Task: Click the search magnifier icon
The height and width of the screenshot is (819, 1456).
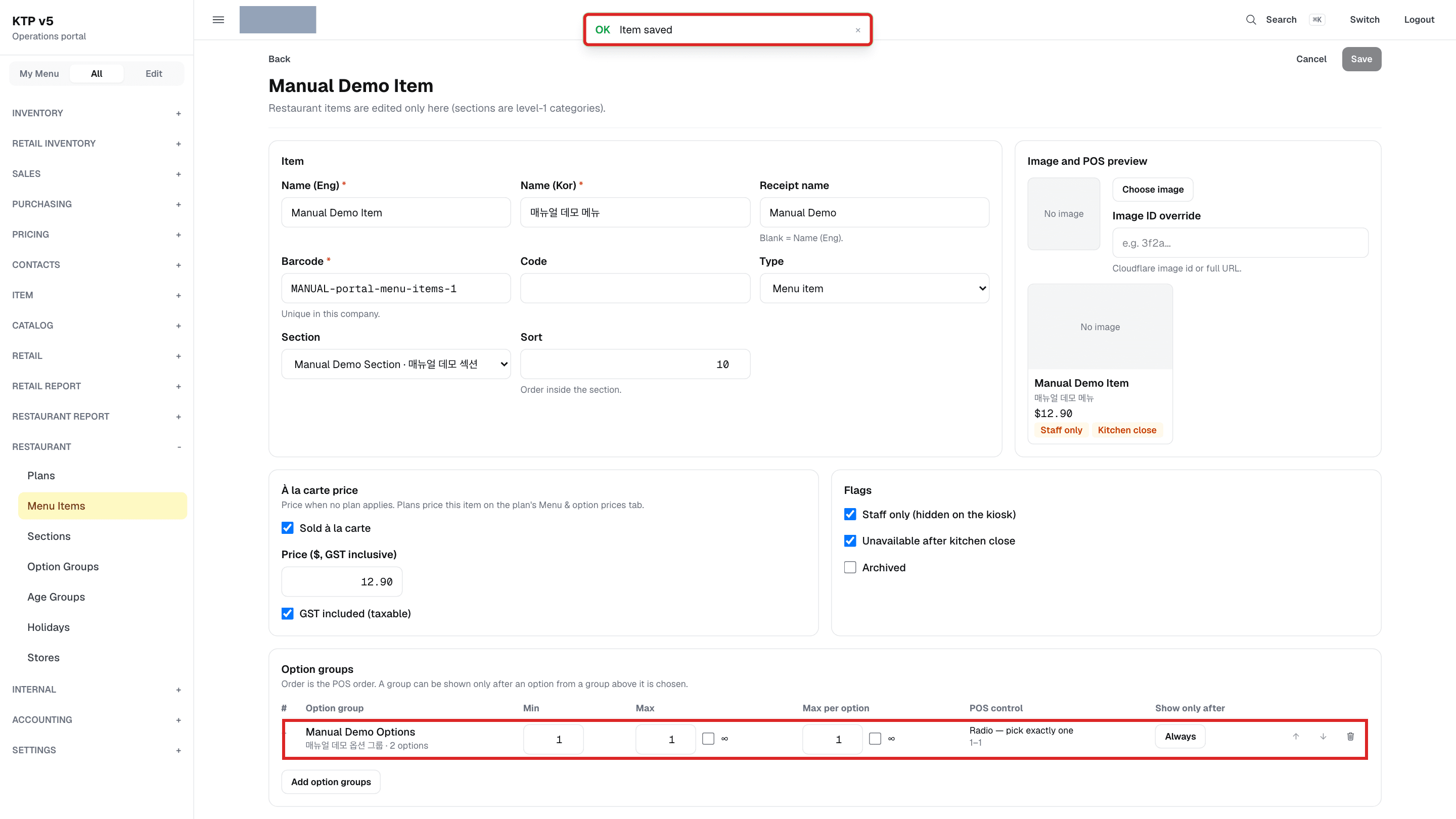Action: 1251,20
